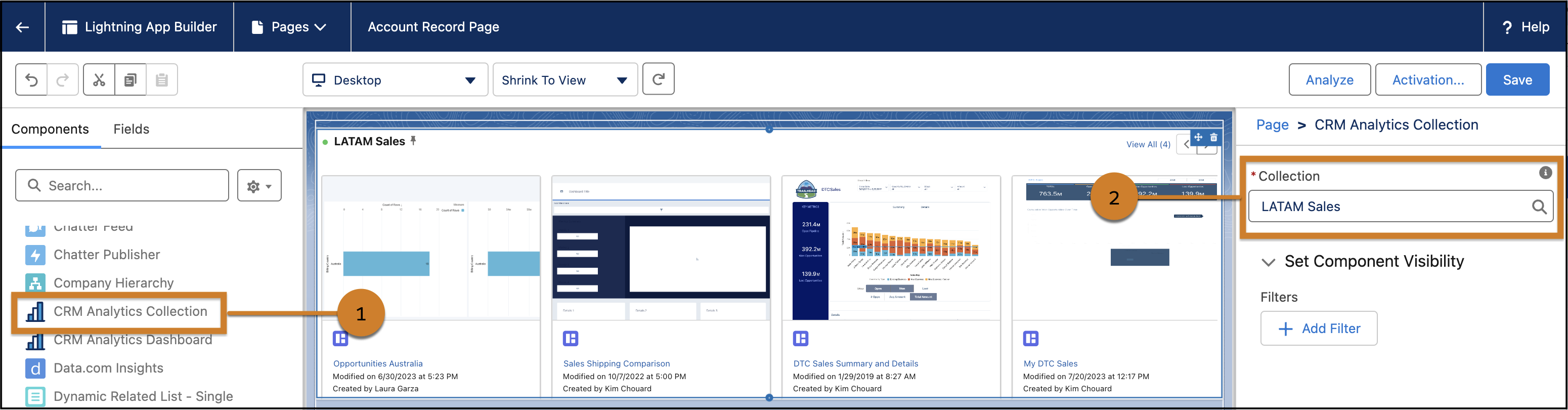
Task: Select the Company Hierarchy icon
Action: [35, 282]
